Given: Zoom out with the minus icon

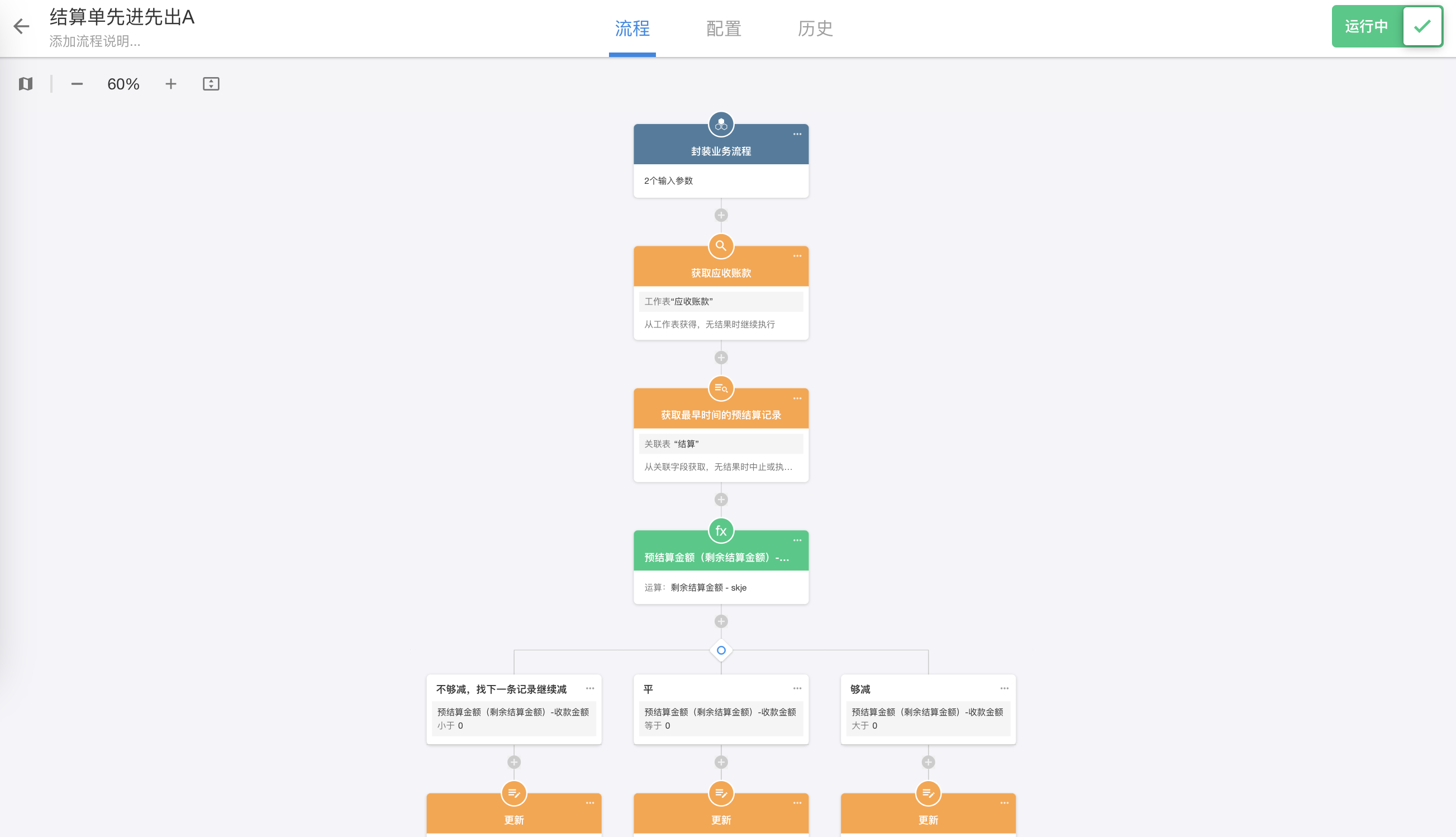Looking at the screenshot, I should pyautogui.click(x=77, y=84).
